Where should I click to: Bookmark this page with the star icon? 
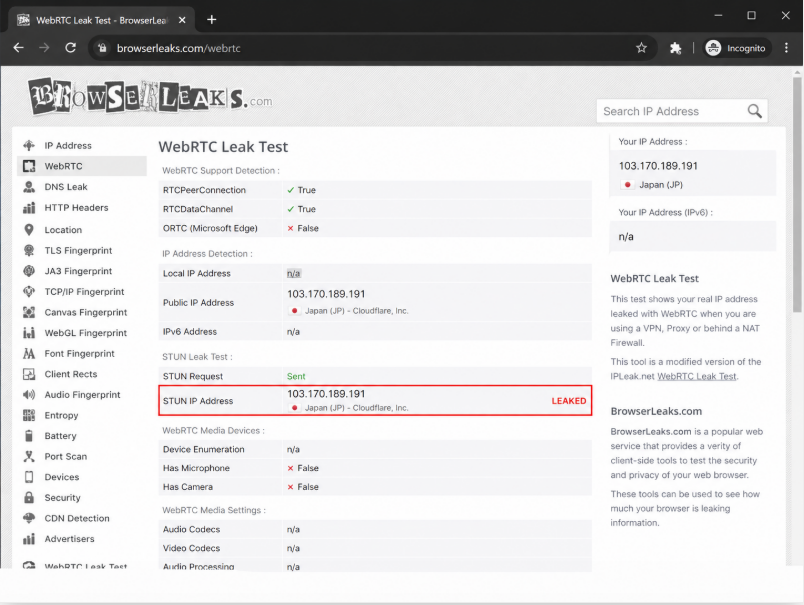click(641, 48)
